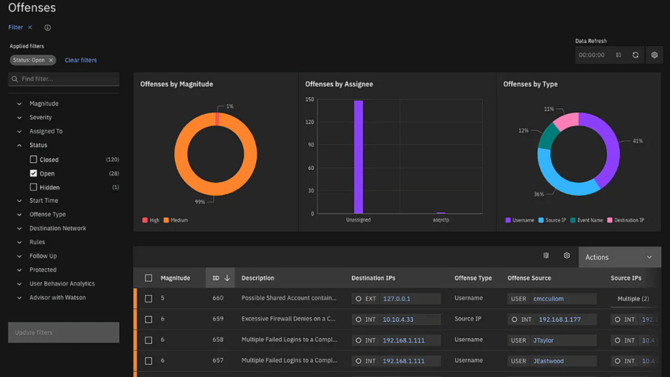Click the Update filters button

point(64,333)
